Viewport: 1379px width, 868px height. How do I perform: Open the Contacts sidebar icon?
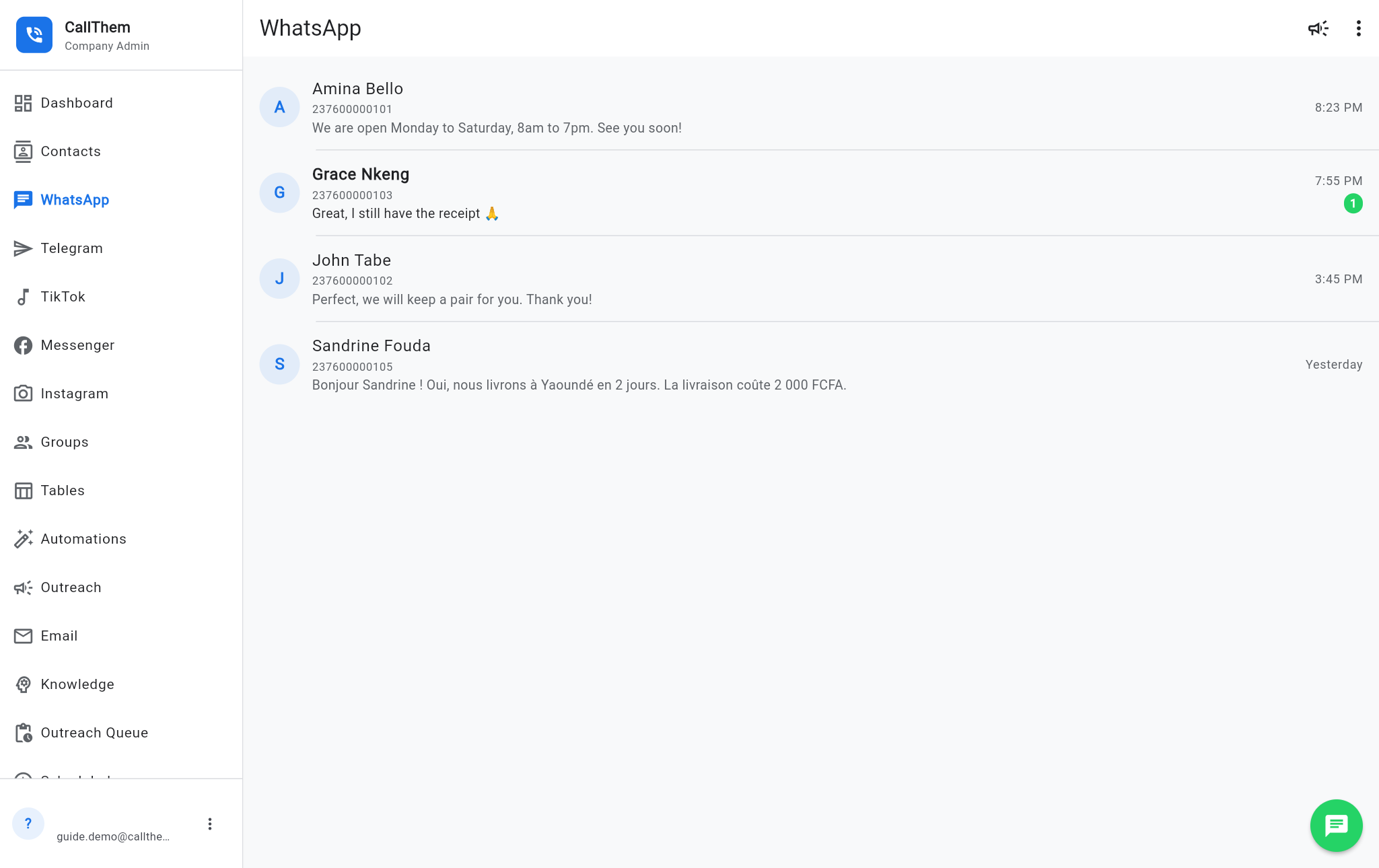coord(23,151)
